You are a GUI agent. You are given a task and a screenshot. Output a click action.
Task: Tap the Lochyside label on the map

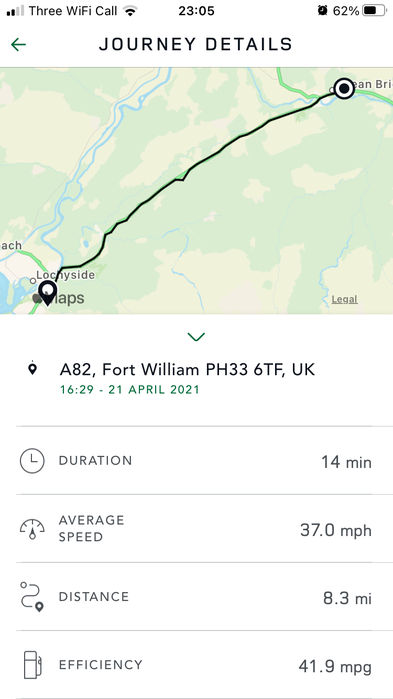pos(66,275)
